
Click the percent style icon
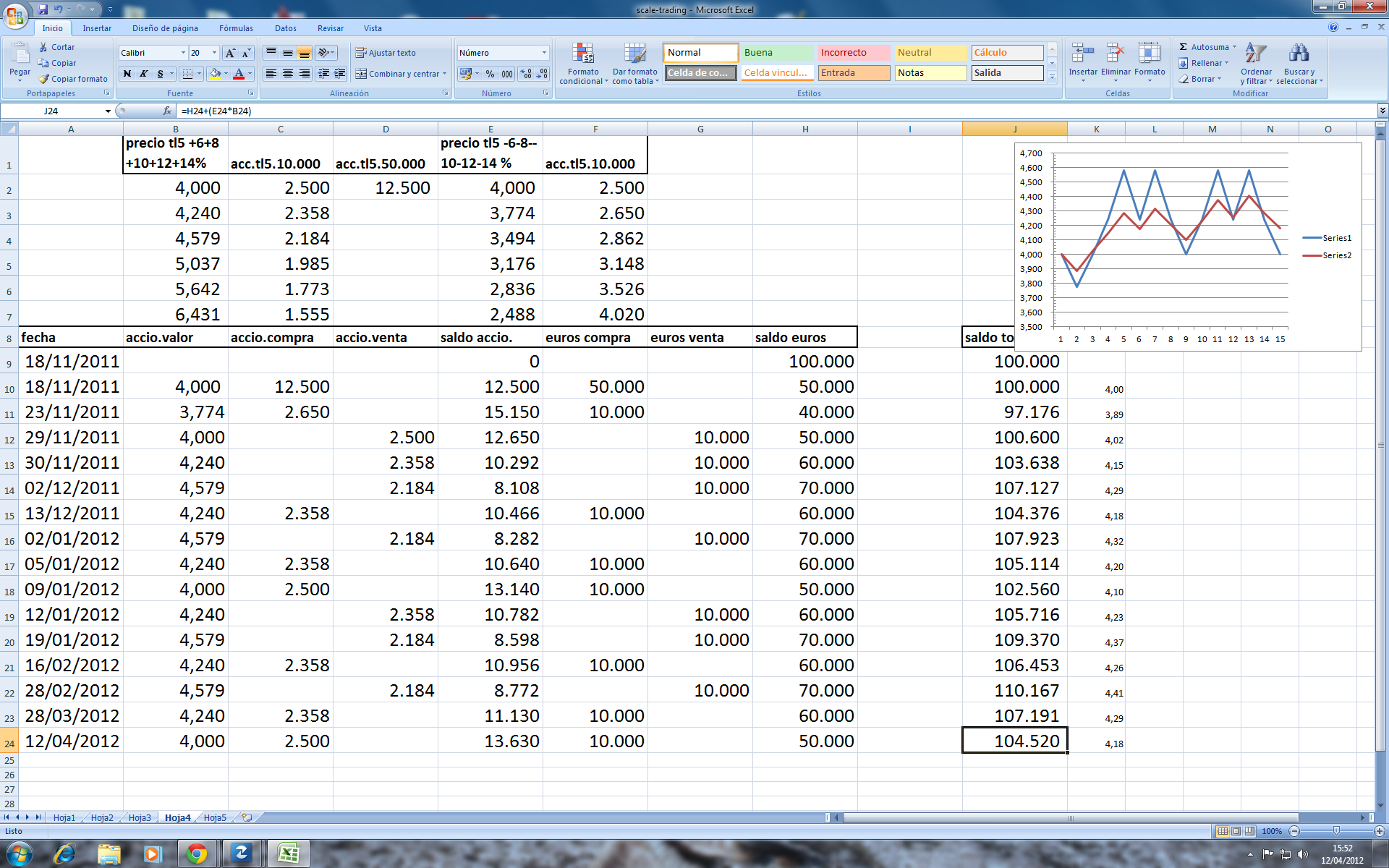tap(490, 74)
